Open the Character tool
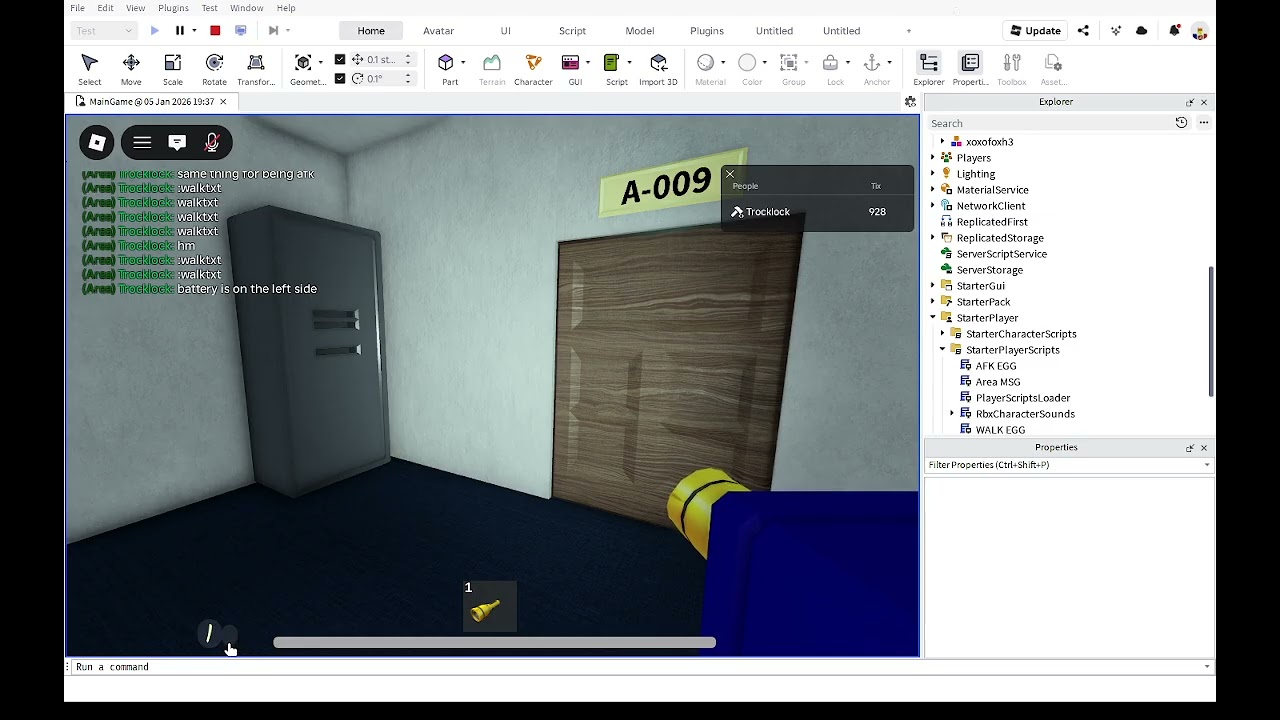This screenshot has width=1280, height=720. 533,69
